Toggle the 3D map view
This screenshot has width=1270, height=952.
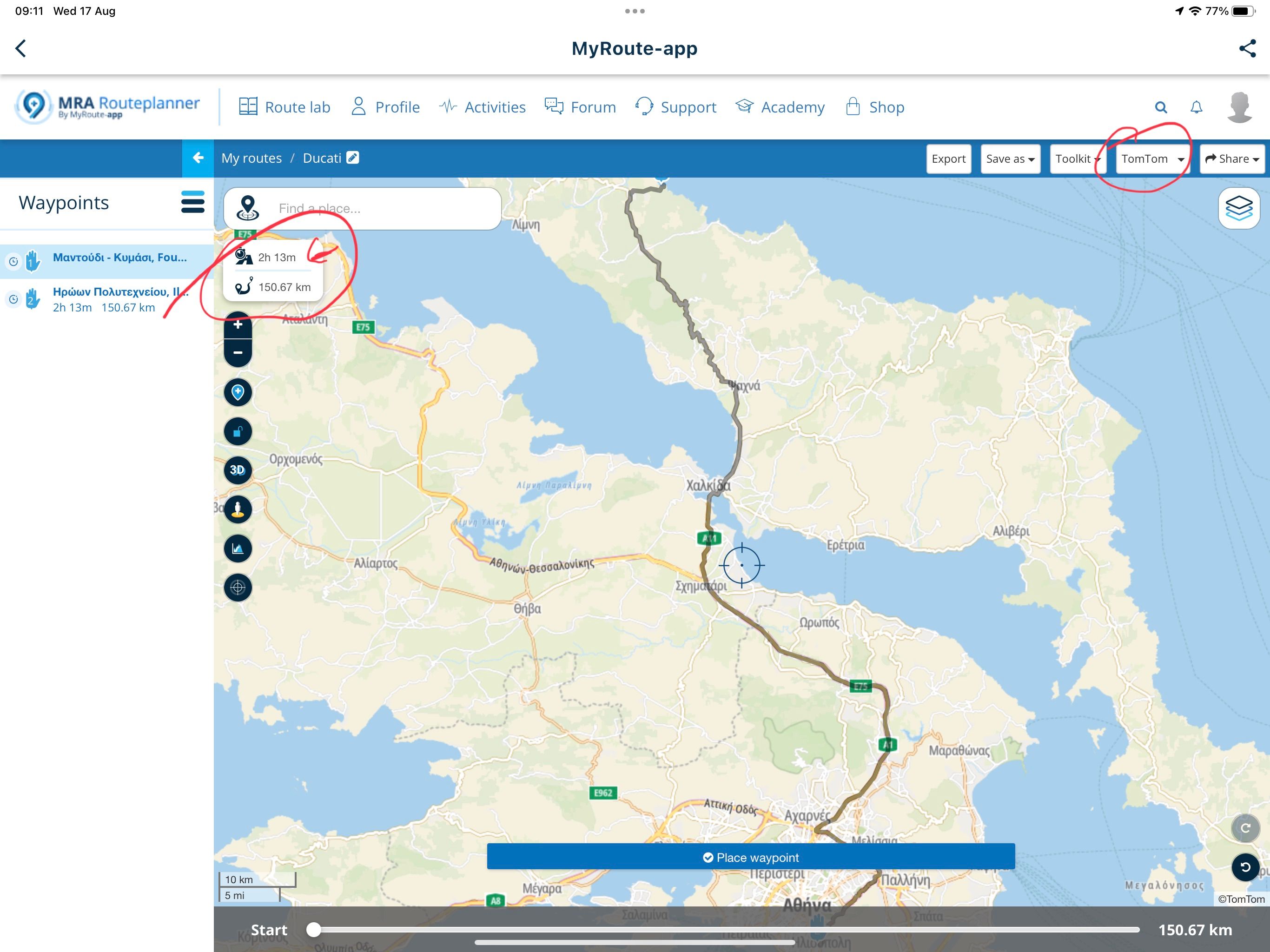point(238,470)
